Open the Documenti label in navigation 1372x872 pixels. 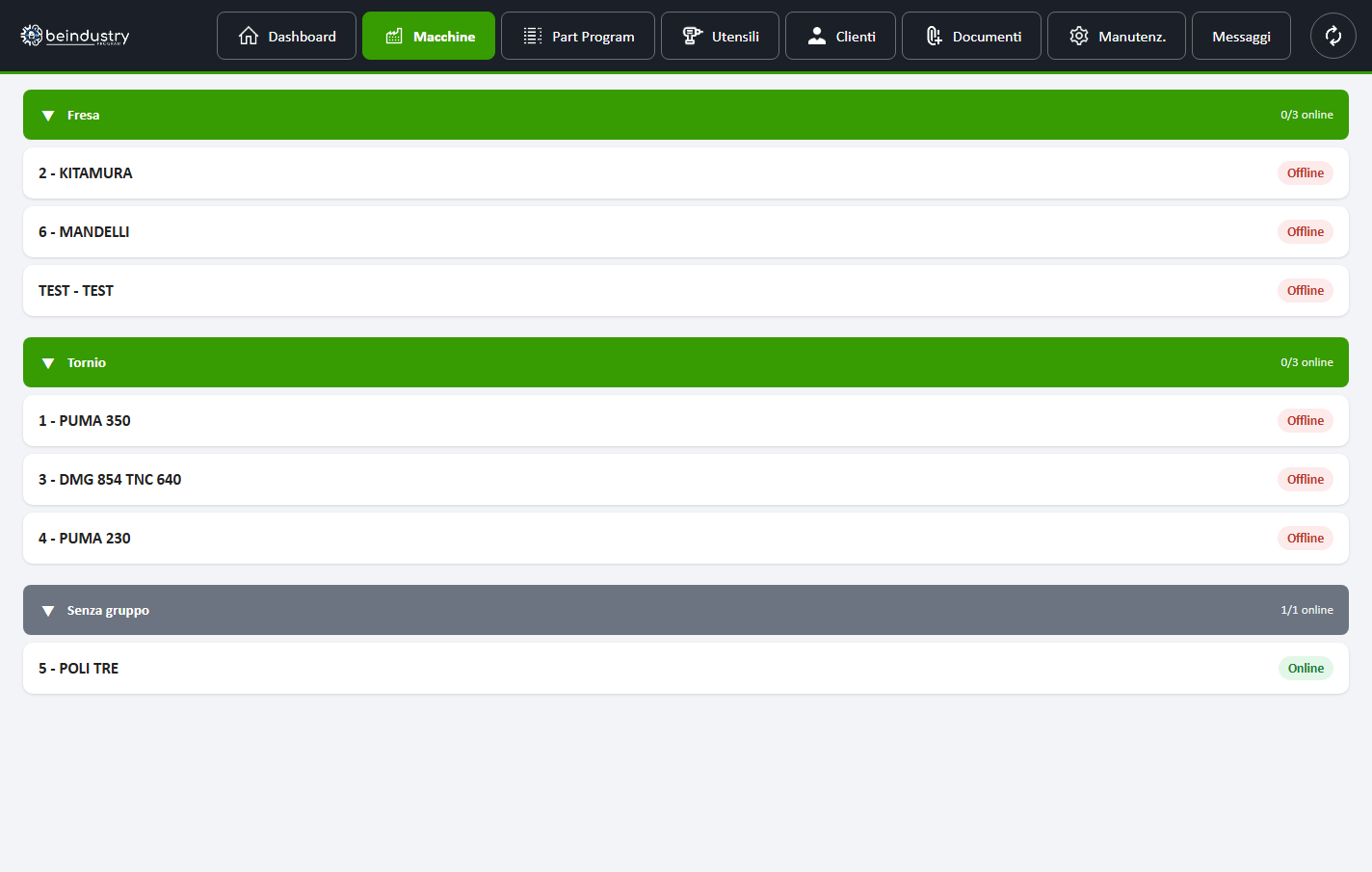coord(987,37)
